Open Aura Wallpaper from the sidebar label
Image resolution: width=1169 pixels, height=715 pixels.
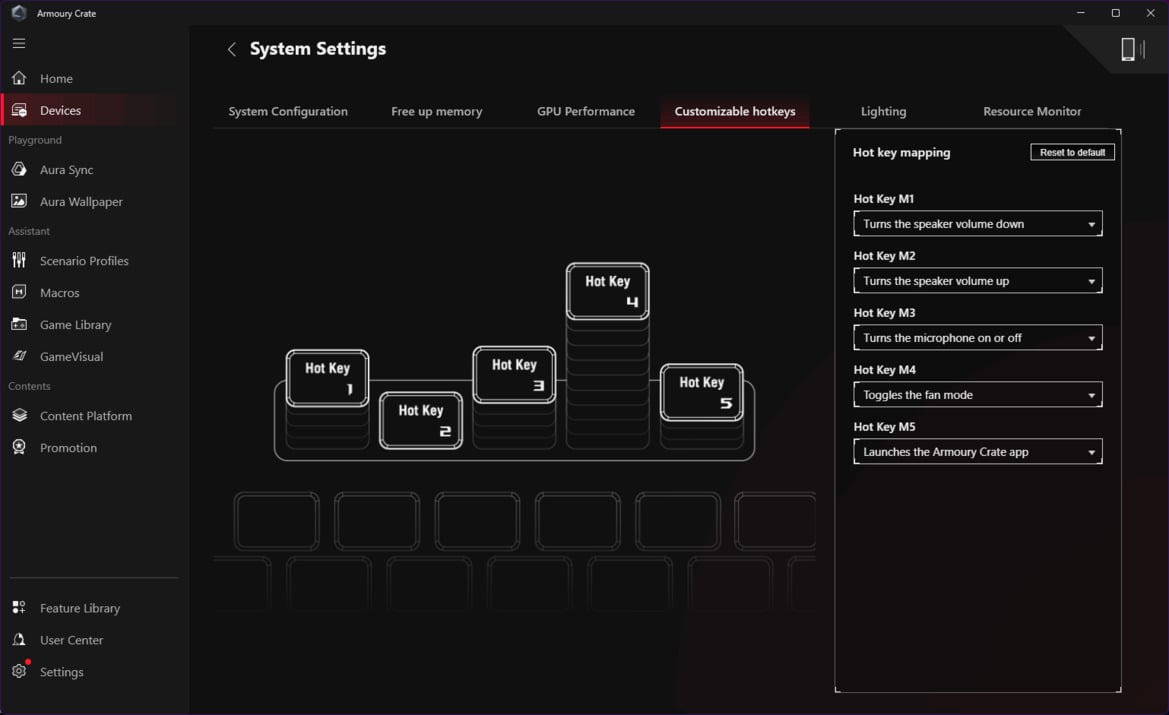[81, 202]
